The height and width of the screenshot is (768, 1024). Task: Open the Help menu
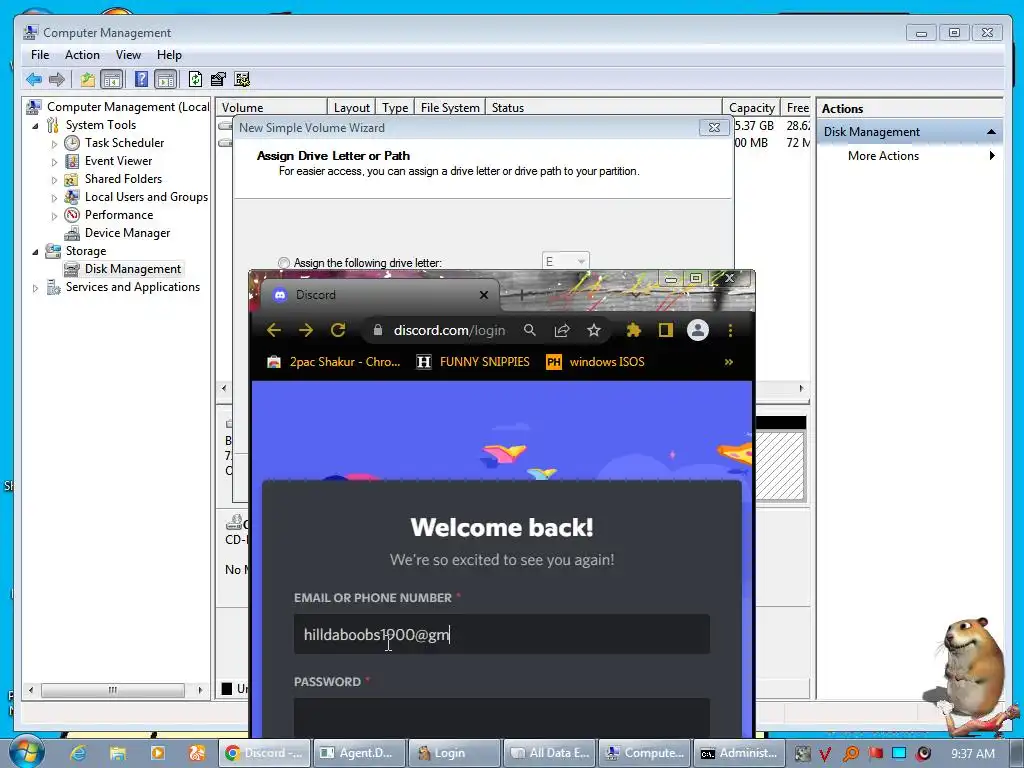point(169,55)
